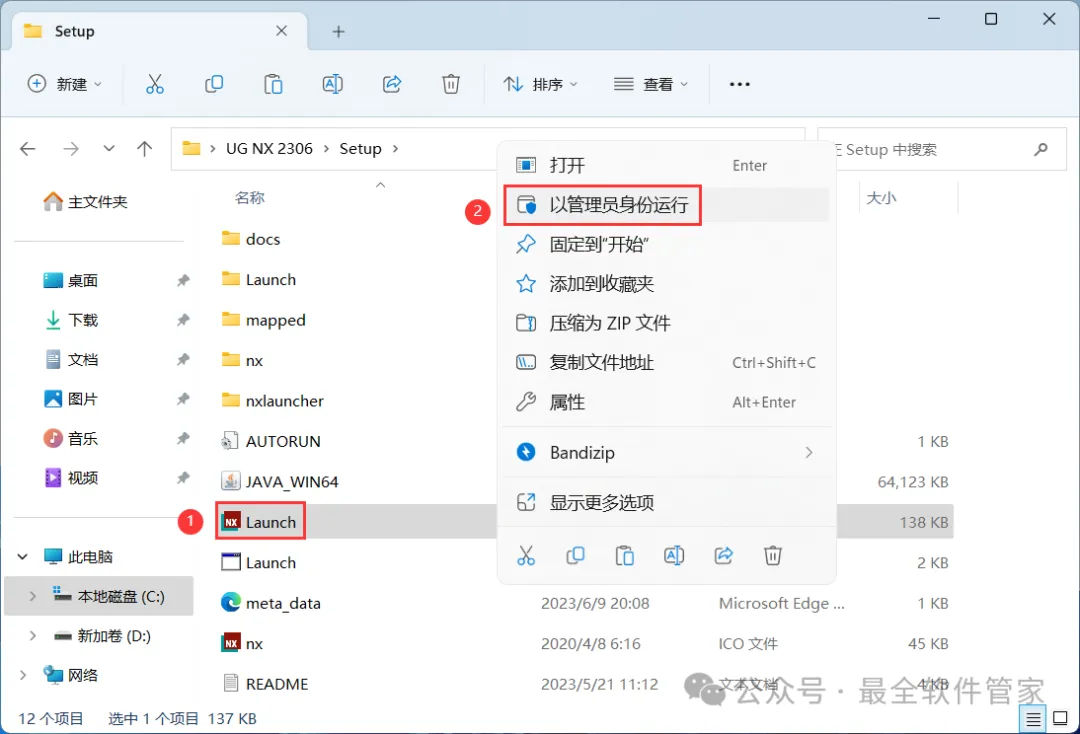Choose 压缩为 ZIP 文件 in the context menu

click(665, 323)
